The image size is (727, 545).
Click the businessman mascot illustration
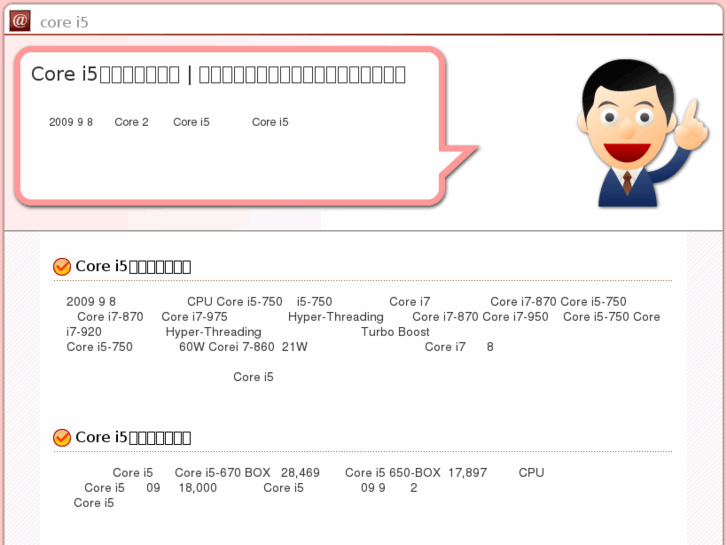click(642, 133)
